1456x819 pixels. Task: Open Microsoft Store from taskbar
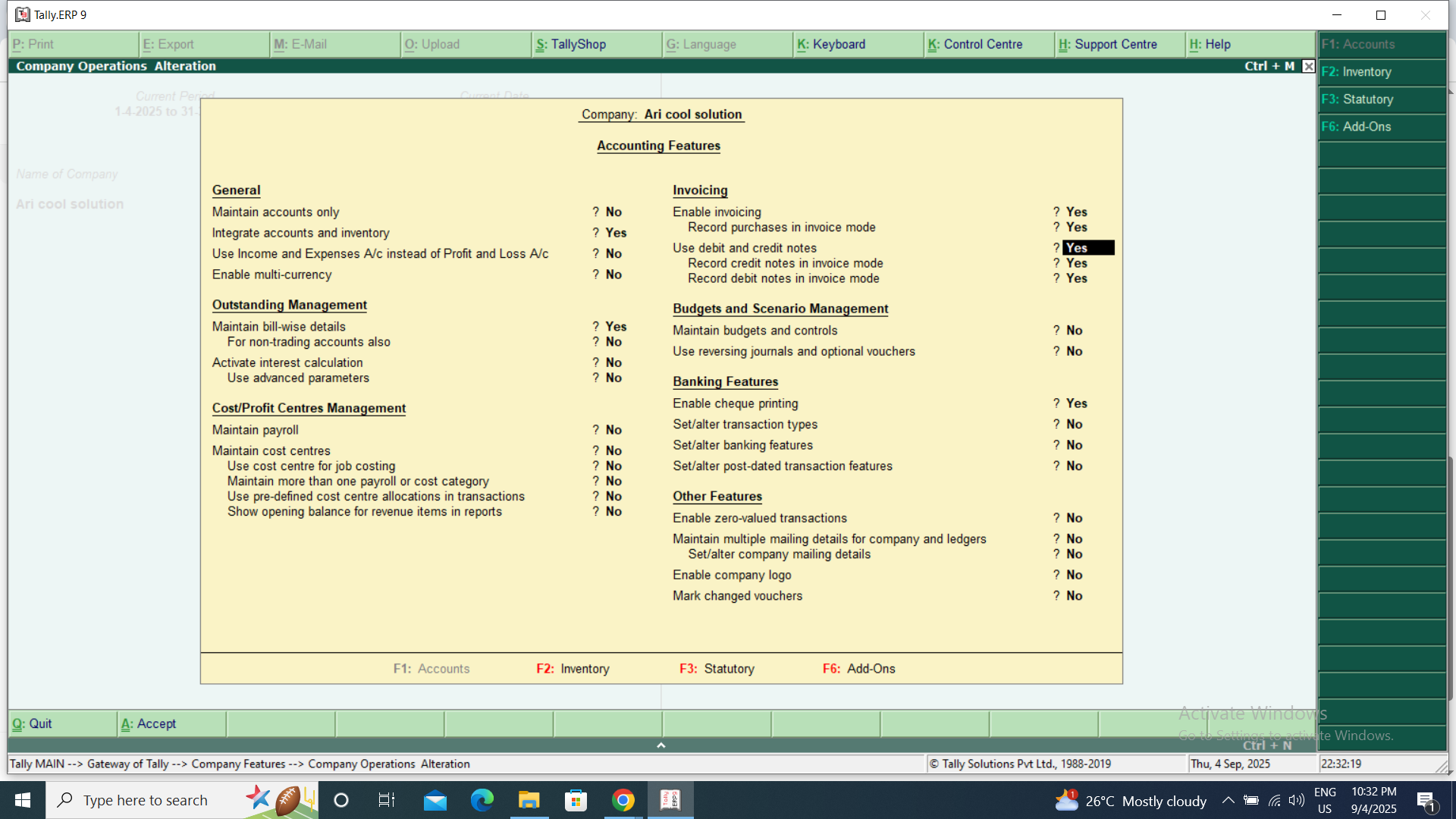click(576, 800)
